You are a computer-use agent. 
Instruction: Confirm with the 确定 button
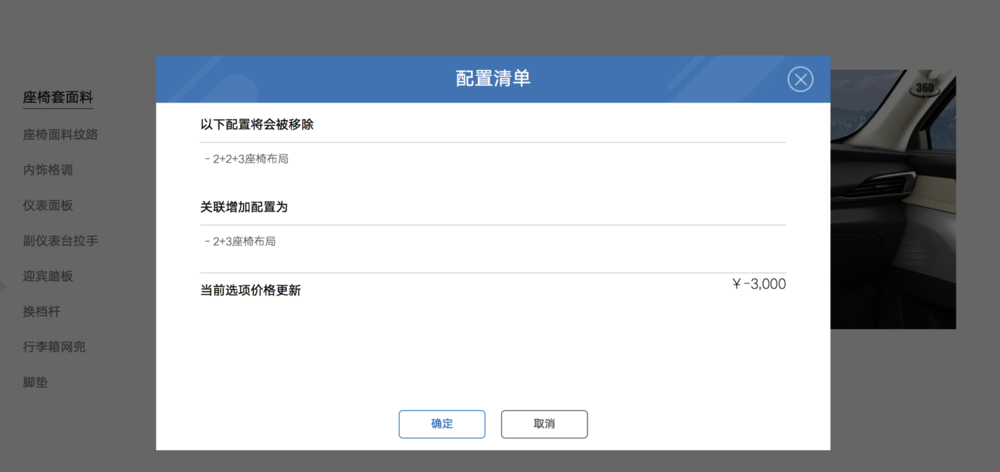(x=442, y=424)
